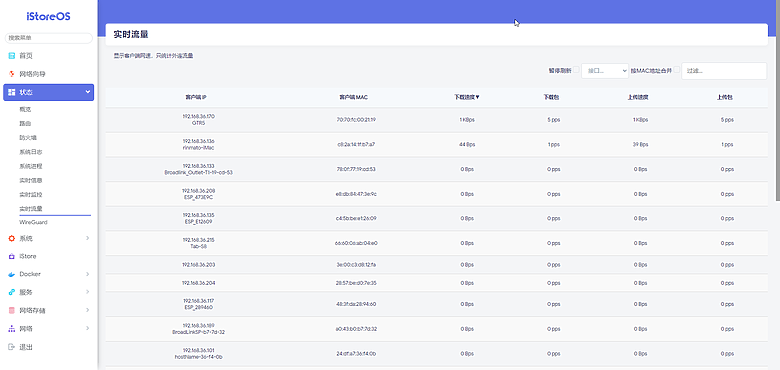Click the 过滤 filter input field
This screenshot has width=780, height=370.
pyautogui.click(x=724, y=71)
